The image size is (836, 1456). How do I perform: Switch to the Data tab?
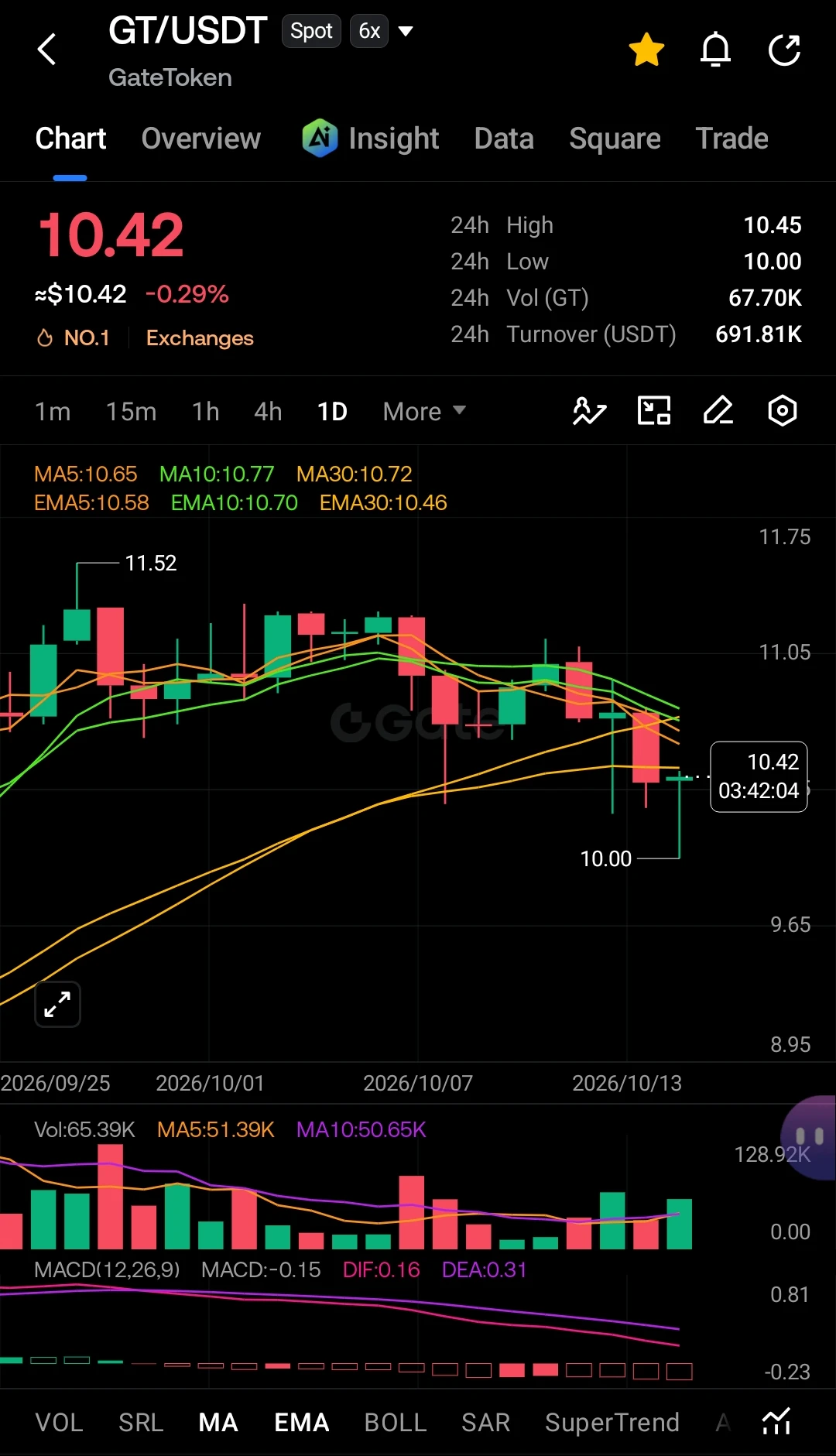pyautogui.click(x=504, y=139)
